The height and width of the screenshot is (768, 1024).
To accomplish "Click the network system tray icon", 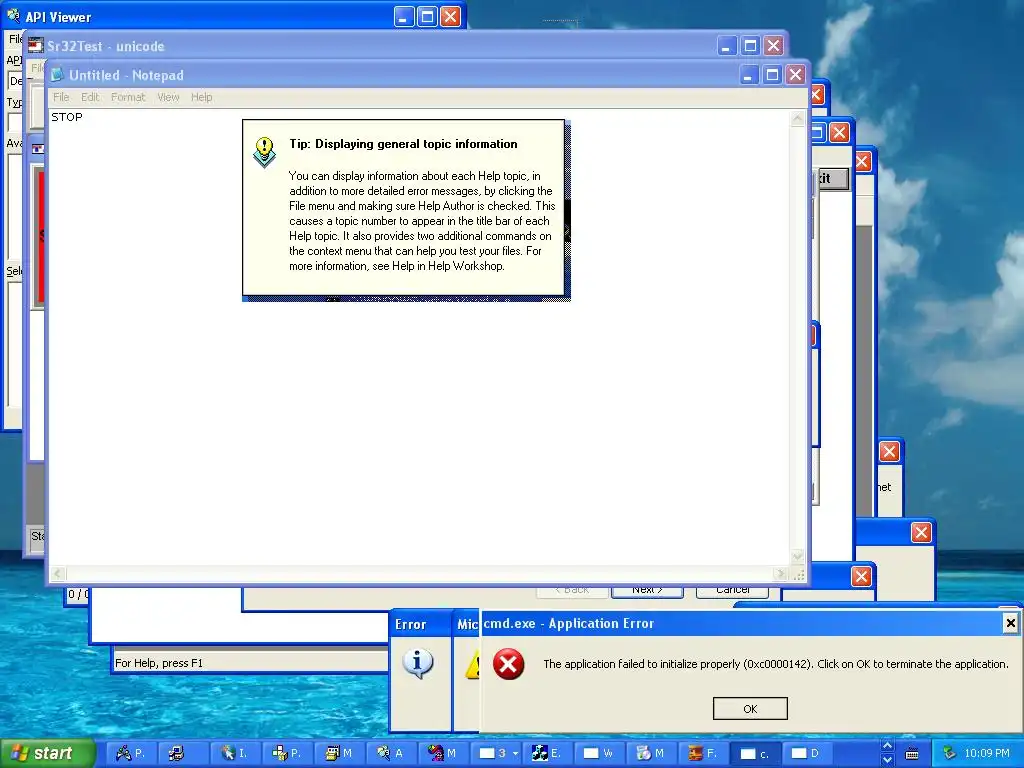I will tap(949, 754).
